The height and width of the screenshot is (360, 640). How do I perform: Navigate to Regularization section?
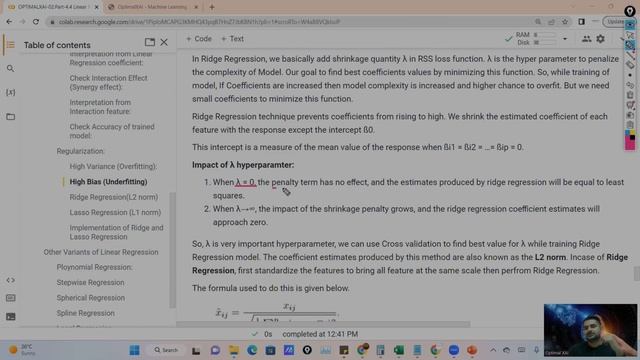[80, 151]
